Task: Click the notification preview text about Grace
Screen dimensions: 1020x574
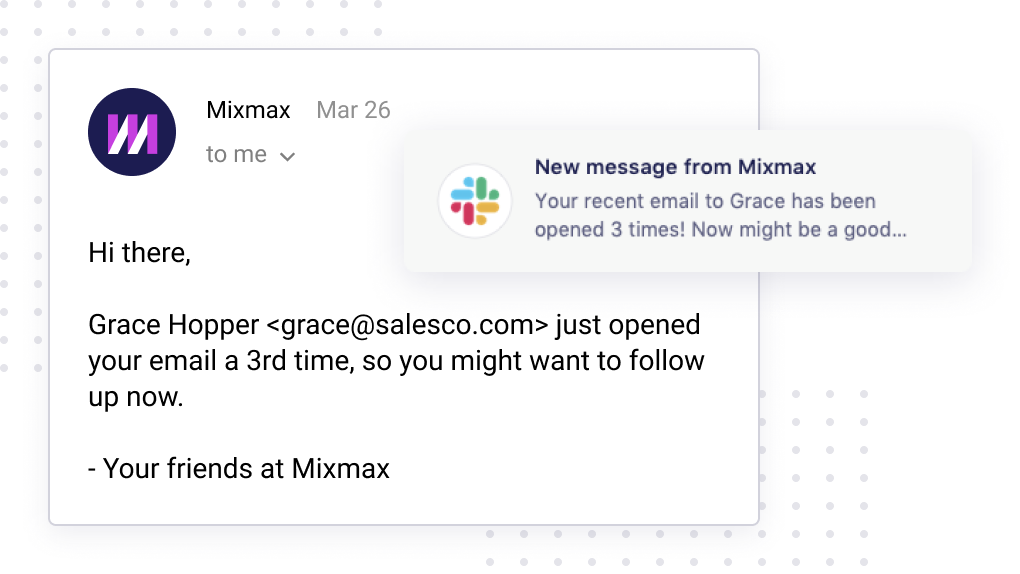Action: (x=720, y=215)
